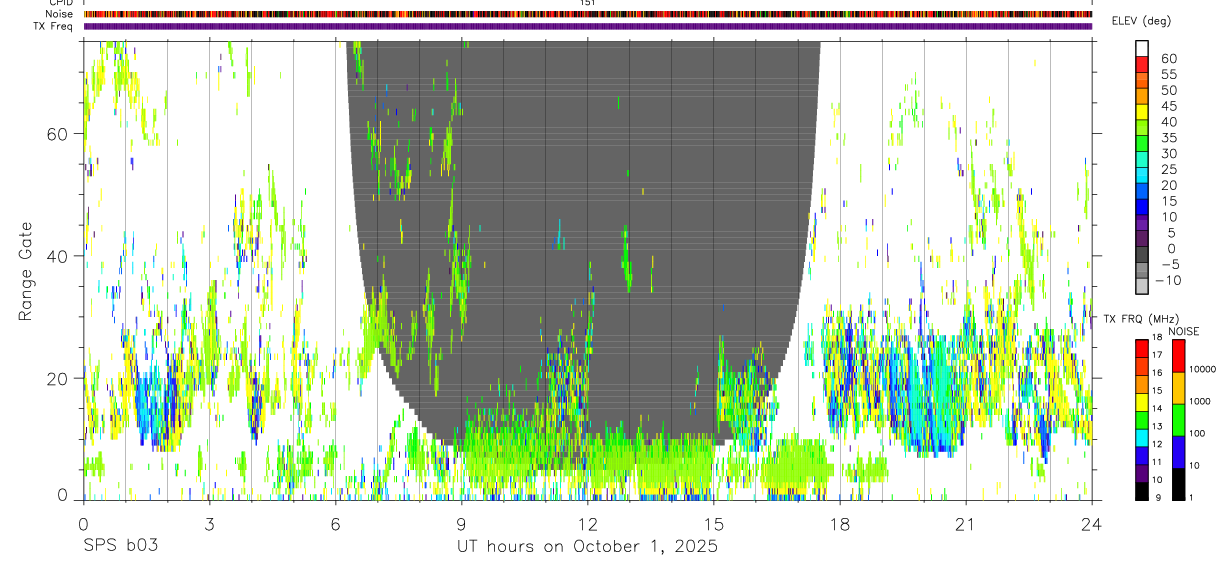Pick the lightest gray bottom swatch in ELEV bar
Screen dimensions: 1228x567
pyautogui.click(x=1142, y=286)
